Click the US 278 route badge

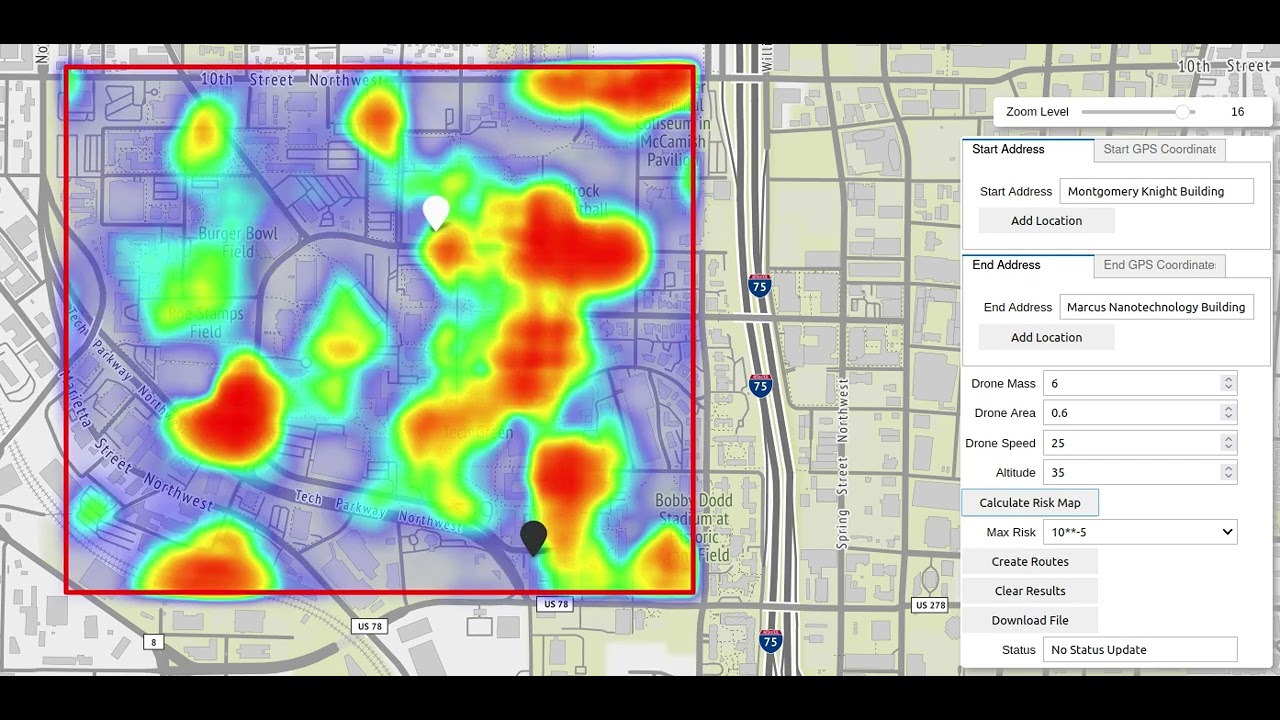pyautogui.click(x=931, y=605)
